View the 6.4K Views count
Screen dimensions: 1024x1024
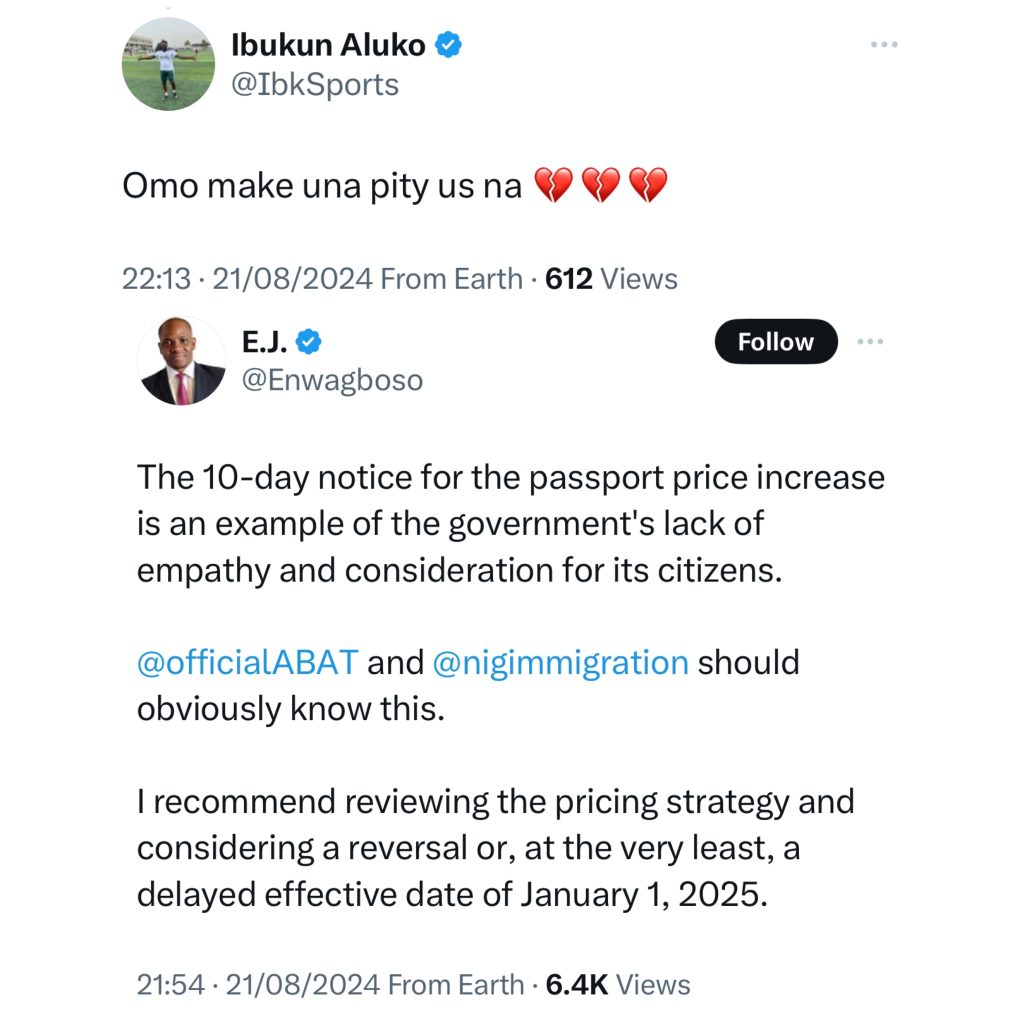618,984
